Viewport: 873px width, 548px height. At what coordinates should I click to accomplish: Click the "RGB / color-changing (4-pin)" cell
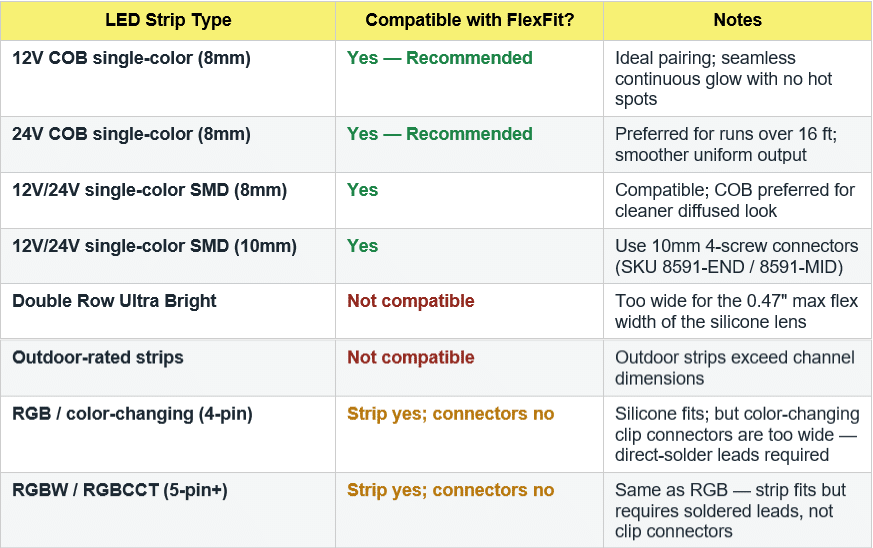pyautogui.click(x=132, y=414)
